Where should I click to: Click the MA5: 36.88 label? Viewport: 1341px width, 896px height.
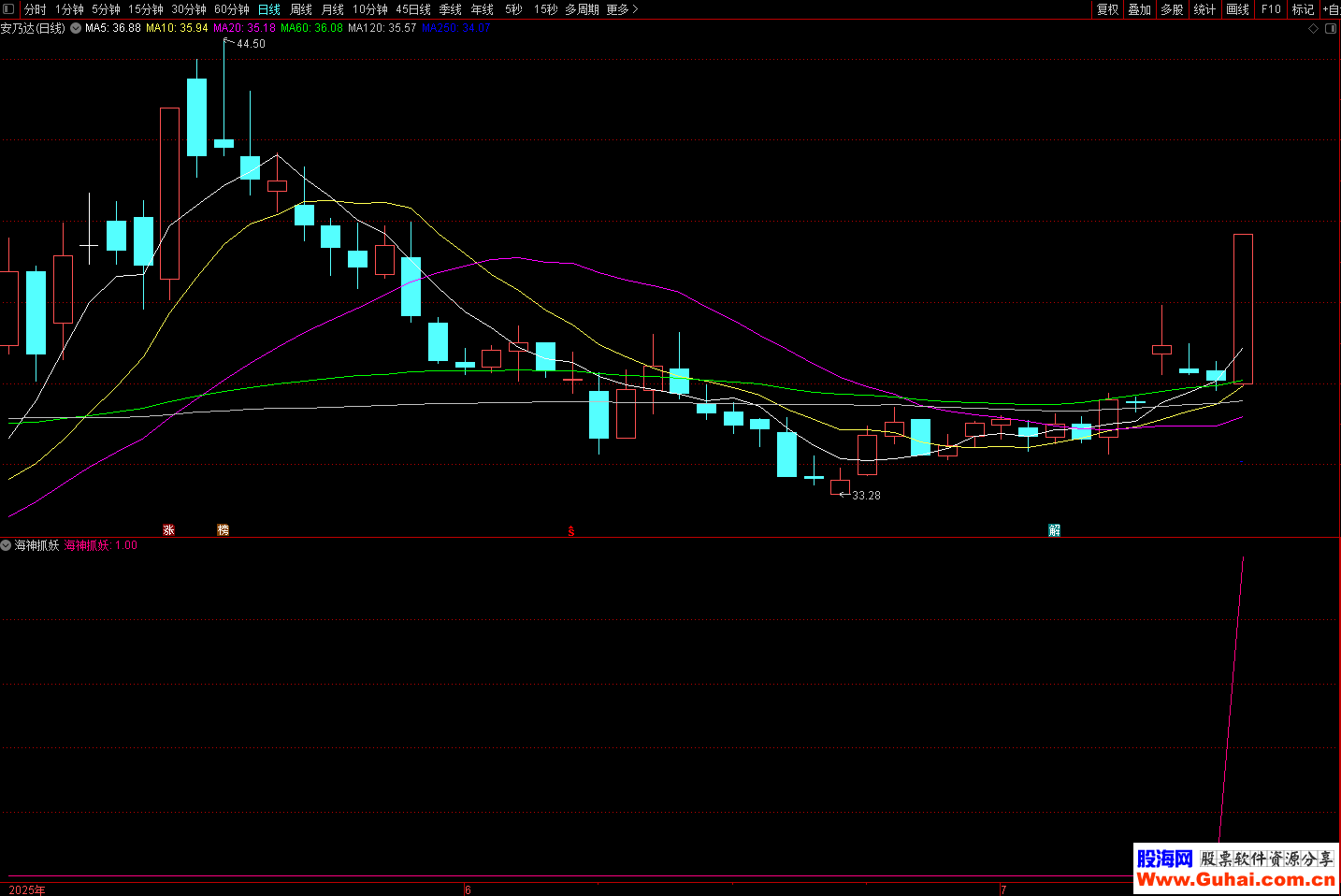(113, 28)
